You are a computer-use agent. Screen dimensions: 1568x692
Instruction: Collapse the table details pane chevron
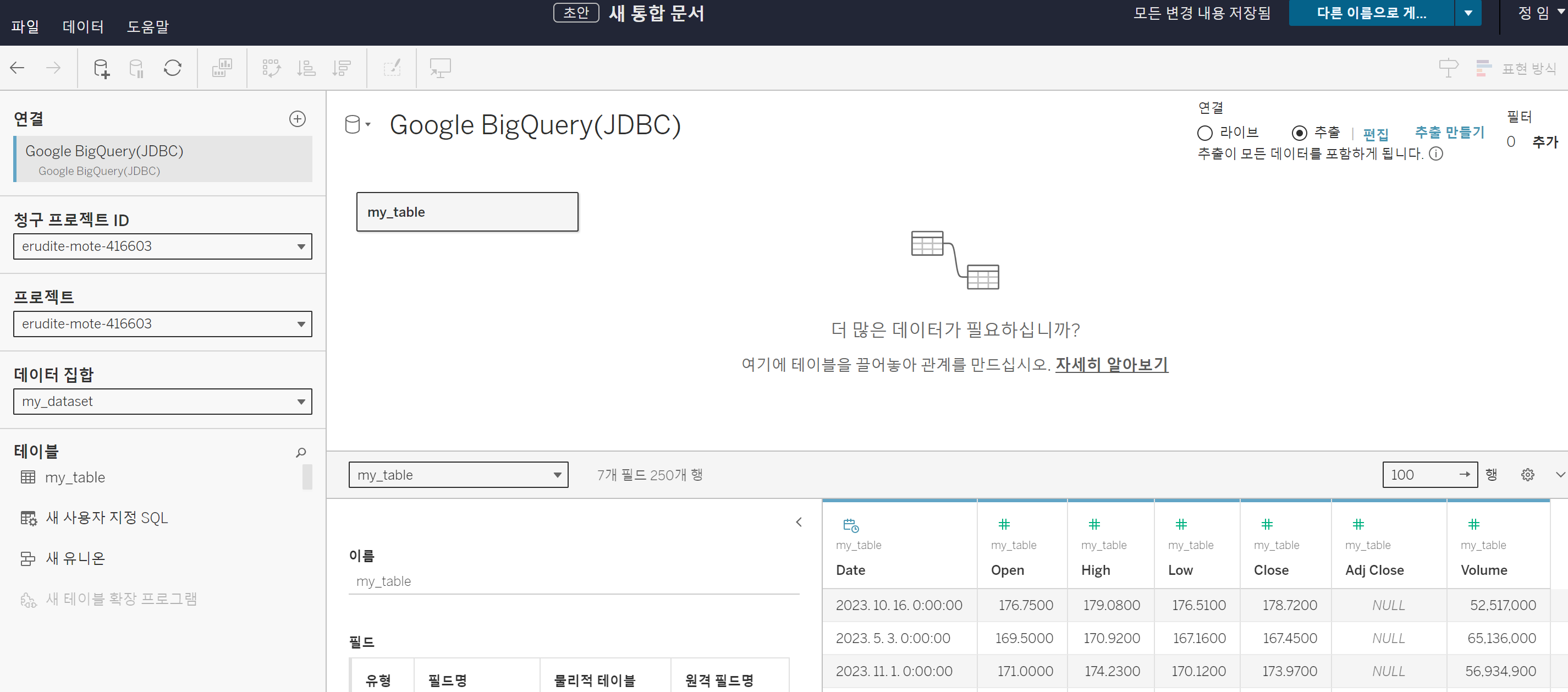[799, 522]
